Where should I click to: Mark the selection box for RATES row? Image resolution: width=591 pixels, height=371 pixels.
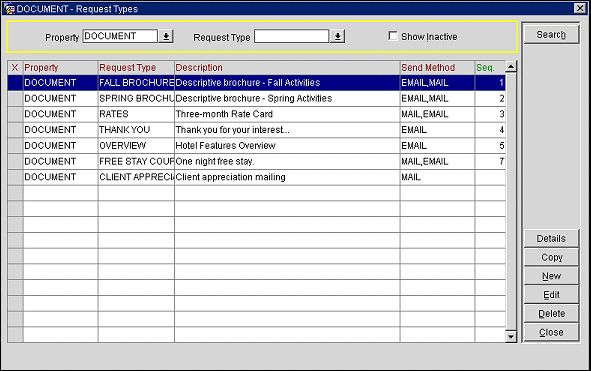tap(15, 114)
